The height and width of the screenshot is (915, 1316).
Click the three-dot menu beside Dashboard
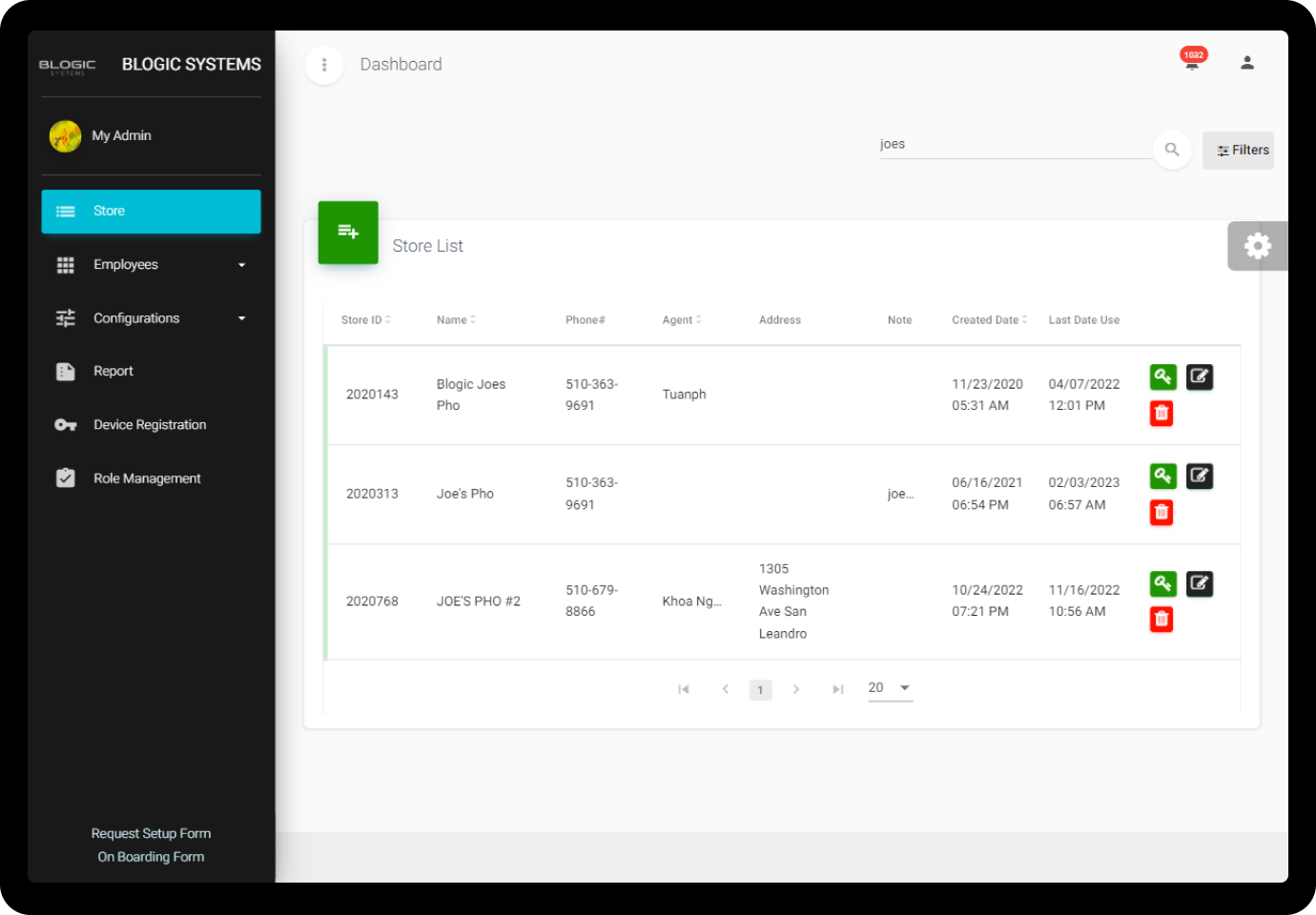(324, 65)
